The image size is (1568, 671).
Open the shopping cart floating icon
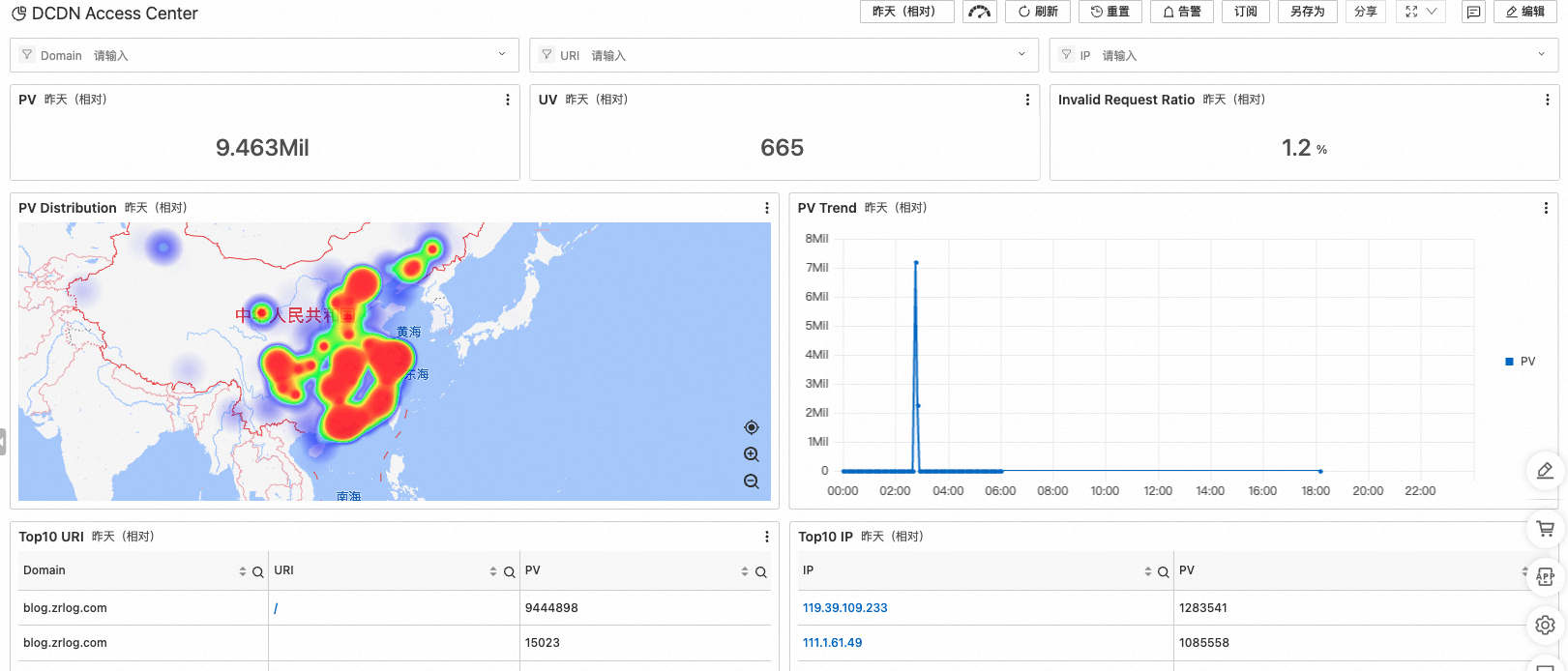(1545, 529)
